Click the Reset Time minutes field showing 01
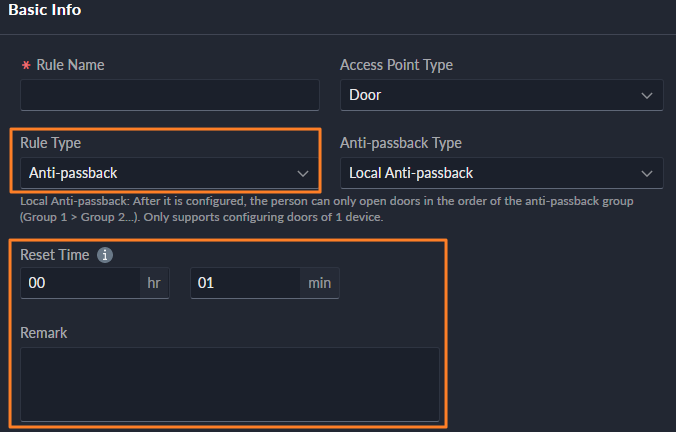Screen dimensions: 676x432 pos(245,283)
